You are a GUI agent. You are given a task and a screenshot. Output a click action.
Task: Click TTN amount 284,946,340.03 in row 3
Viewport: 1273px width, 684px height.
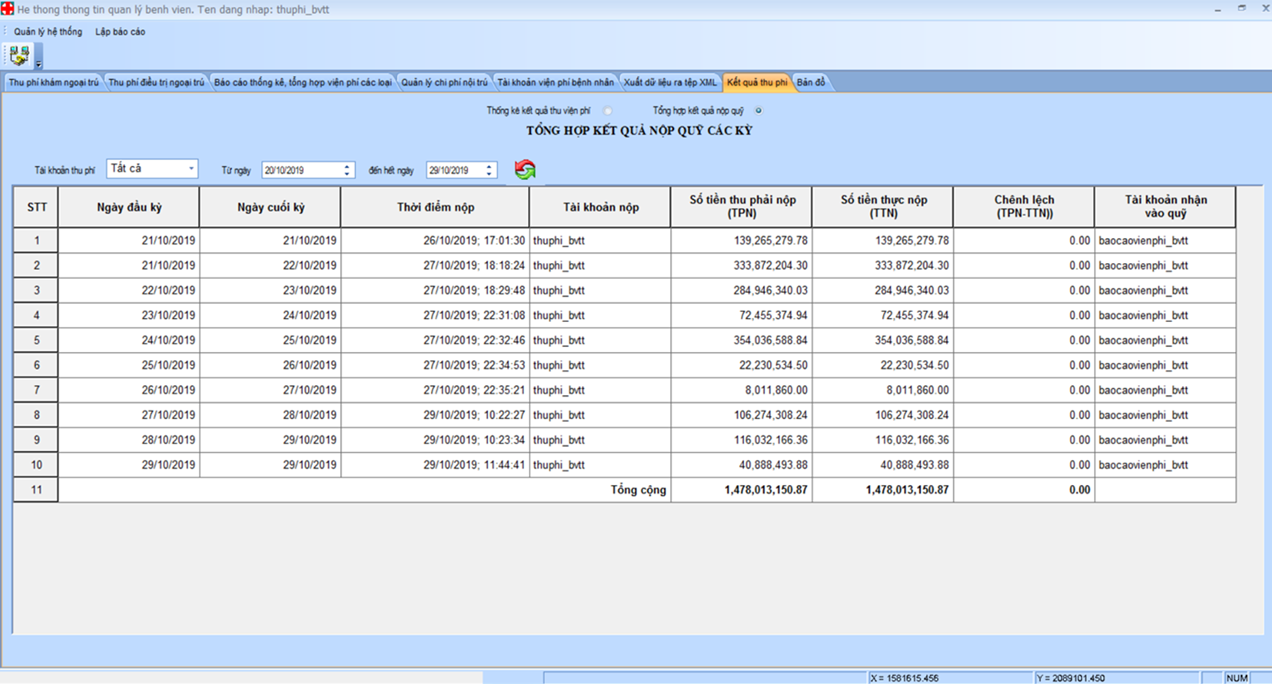[x=912, y=291]
